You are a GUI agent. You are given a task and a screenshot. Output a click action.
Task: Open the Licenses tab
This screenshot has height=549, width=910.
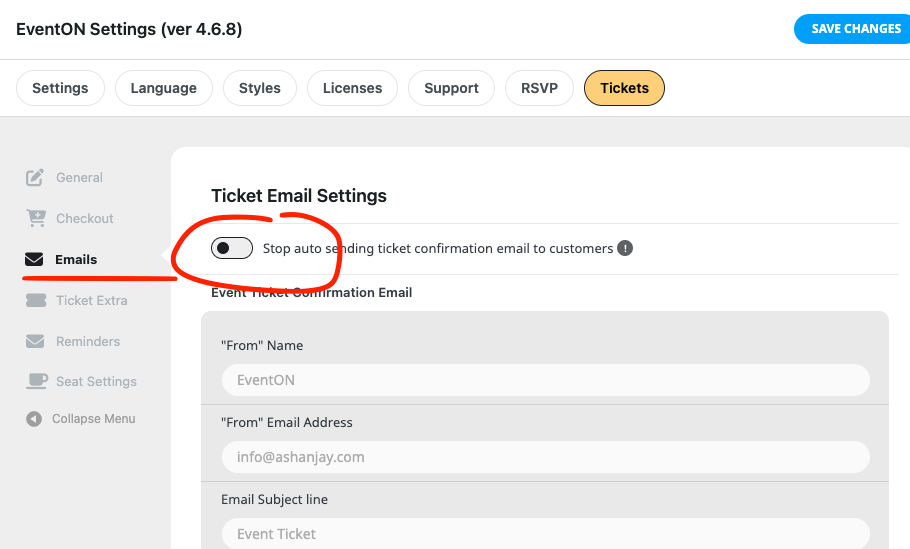click(x=352, y=88)
